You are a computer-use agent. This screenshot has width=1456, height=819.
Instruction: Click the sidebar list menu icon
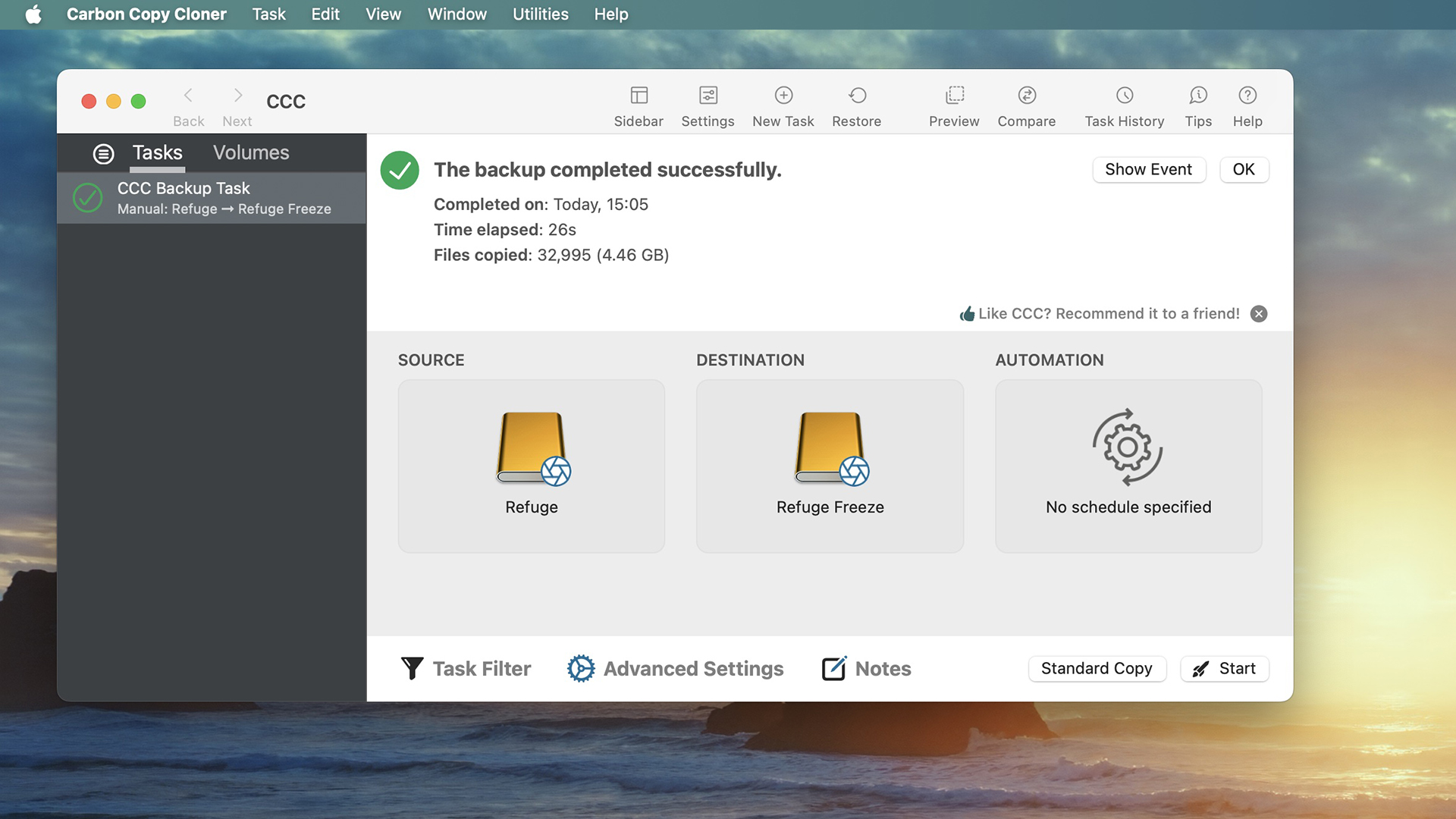pos(103,154)
